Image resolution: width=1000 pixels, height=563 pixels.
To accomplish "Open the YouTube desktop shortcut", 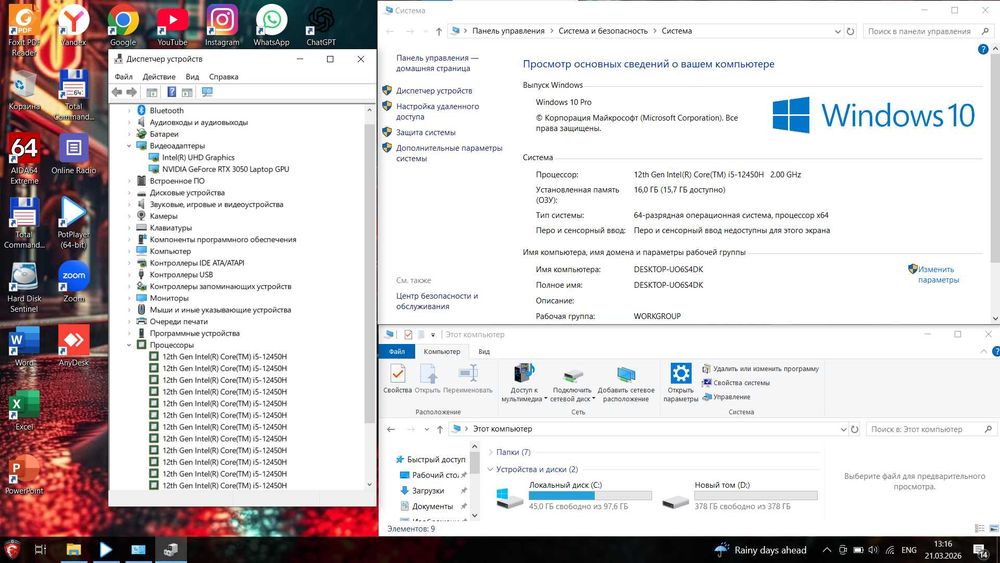I will 172,26.
